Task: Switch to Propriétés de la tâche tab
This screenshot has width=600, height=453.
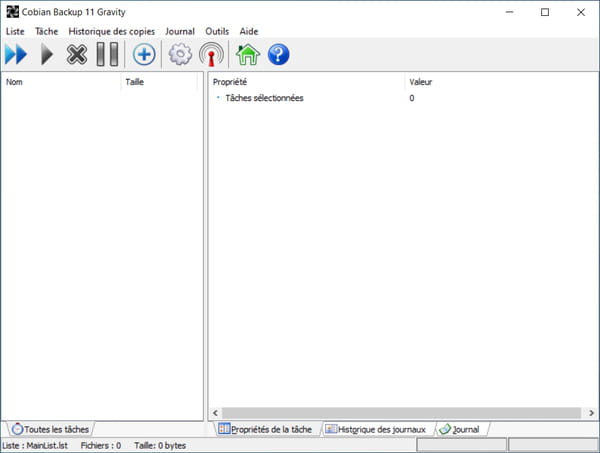Action: 266,429
